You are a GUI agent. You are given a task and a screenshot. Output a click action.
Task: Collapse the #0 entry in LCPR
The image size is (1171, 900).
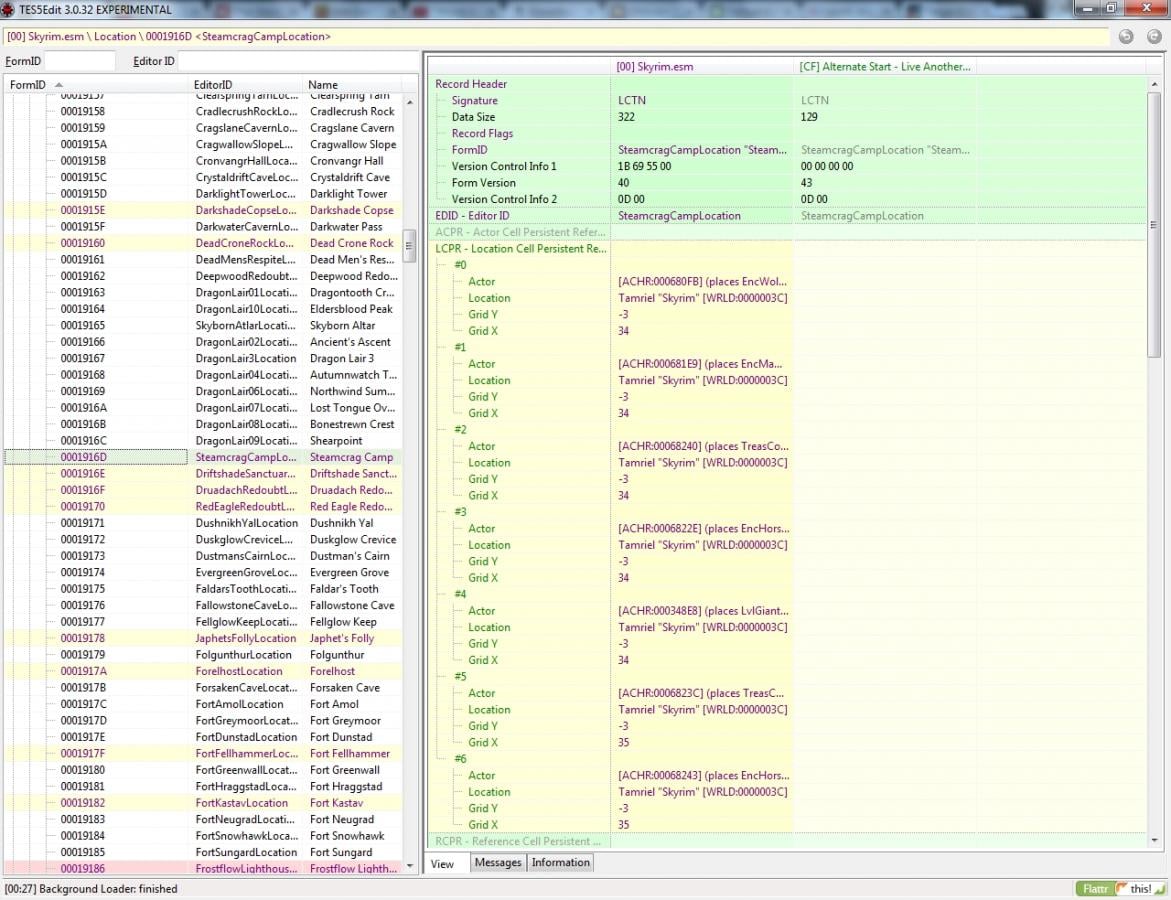(460, 265)
